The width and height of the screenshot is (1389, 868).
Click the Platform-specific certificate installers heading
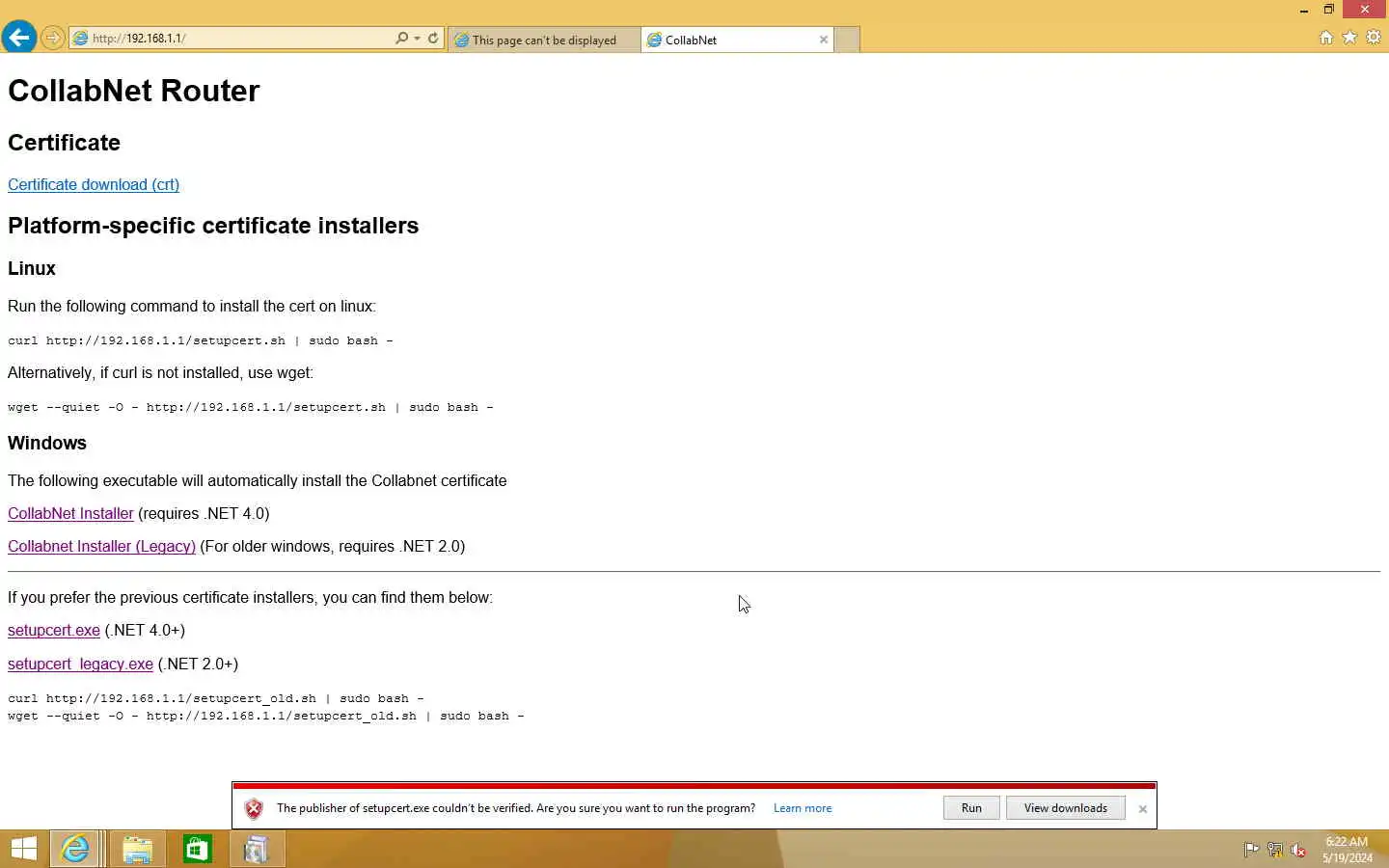pyautogui.click(x=213, y=226)
